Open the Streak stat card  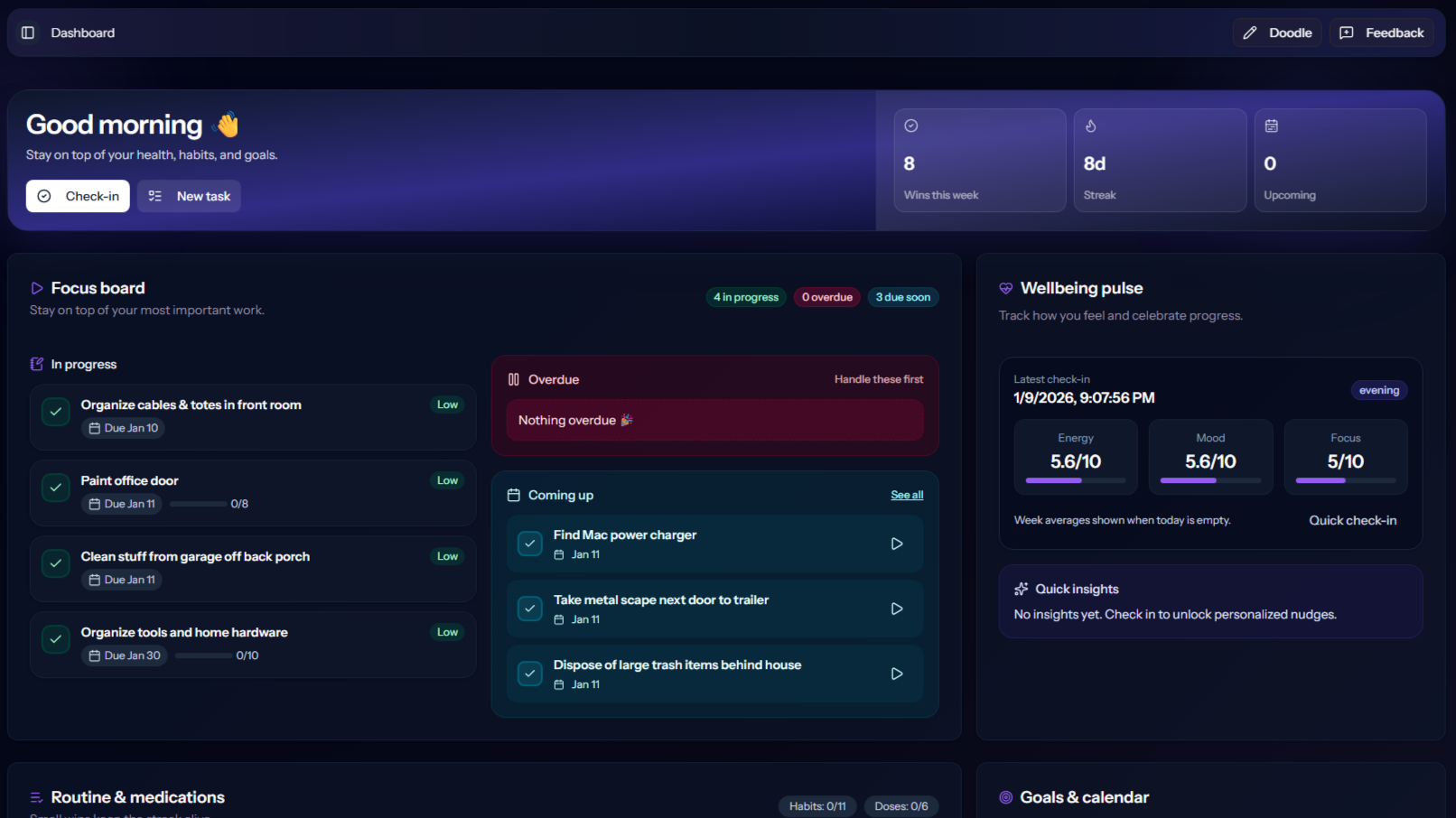tap(1160, 160)
